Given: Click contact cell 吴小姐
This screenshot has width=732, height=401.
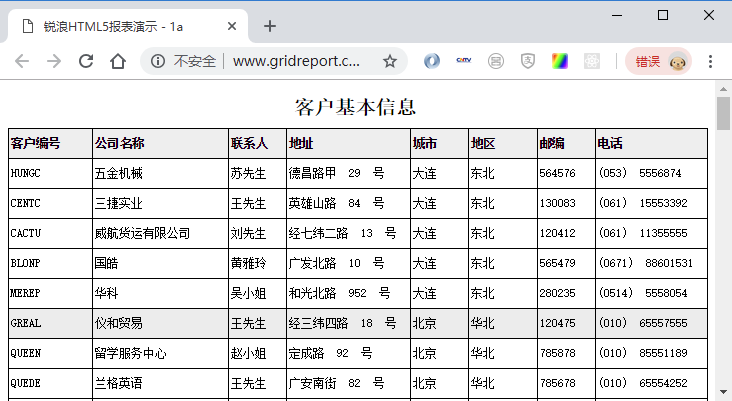Looking at the screenshot, I should (257, 293).
